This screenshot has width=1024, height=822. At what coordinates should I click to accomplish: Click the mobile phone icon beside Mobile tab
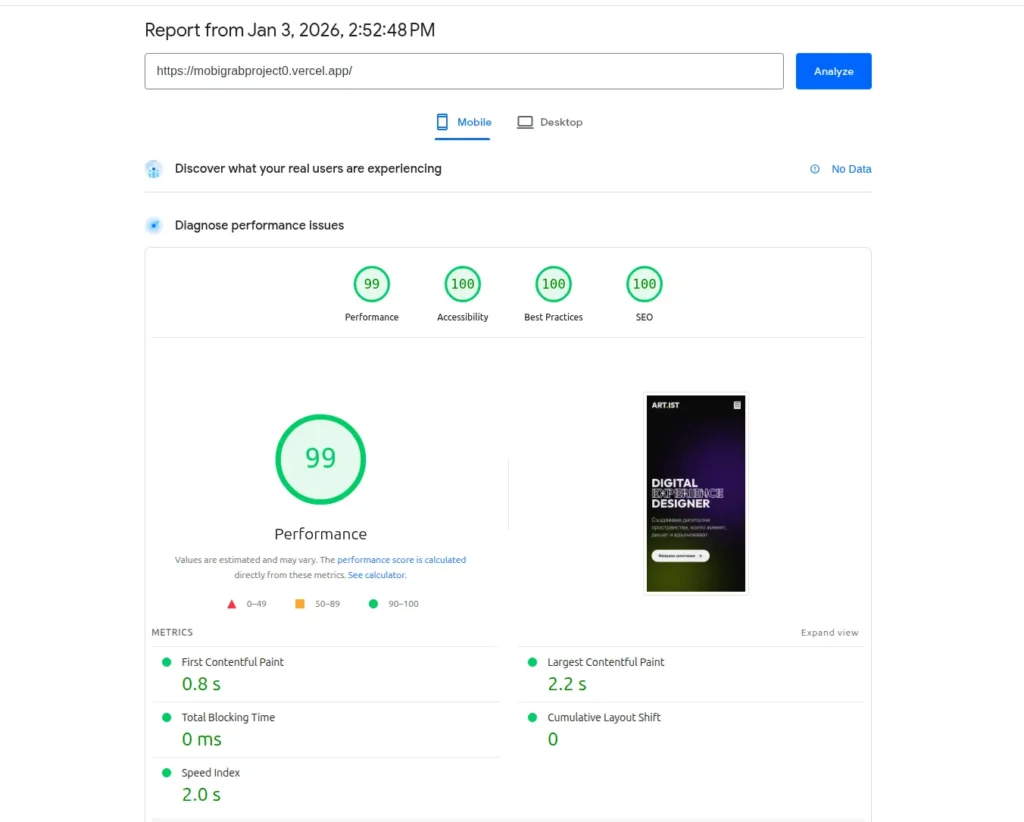pos(441,121)
